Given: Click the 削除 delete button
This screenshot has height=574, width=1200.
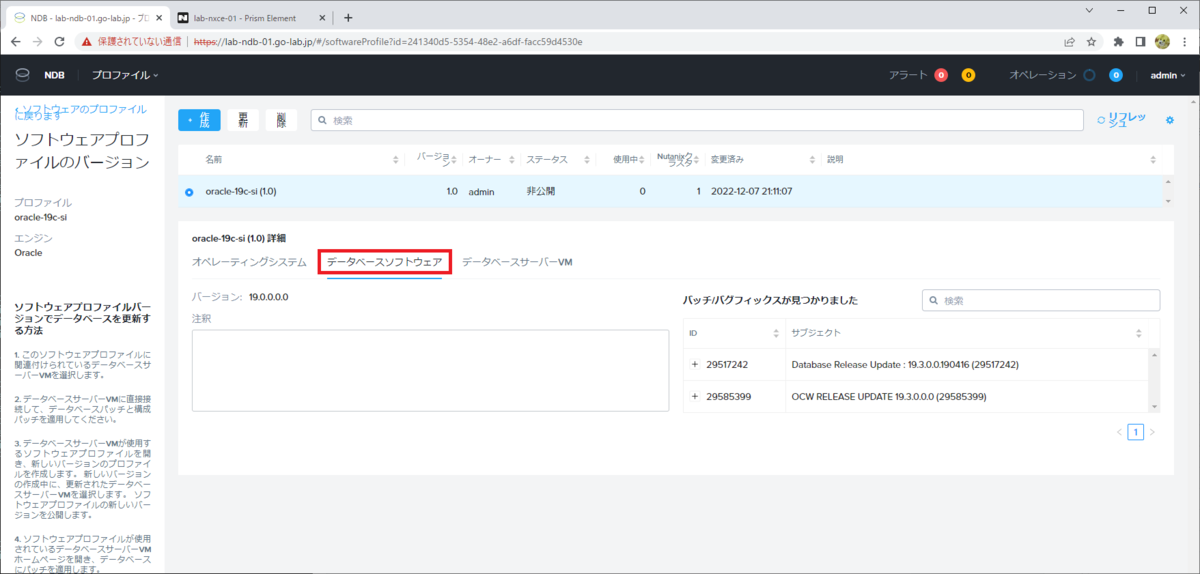Looking at the screenshot, I should [x=281, y=120].
